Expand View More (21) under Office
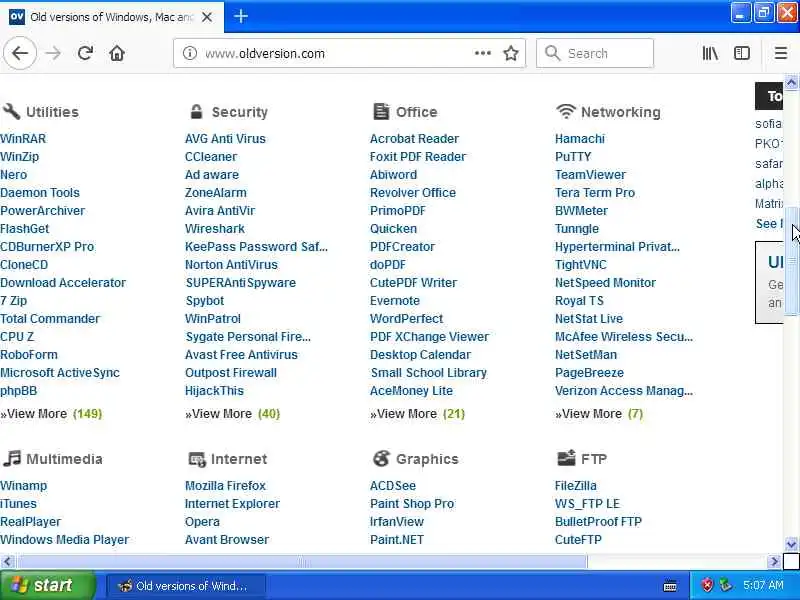800x600 pixels. point(417,413)
